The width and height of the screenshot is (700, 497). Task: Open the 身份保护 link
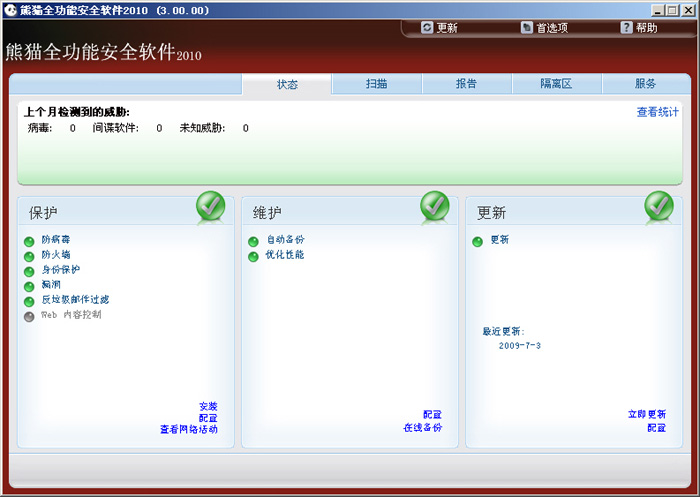coord(61,270)
